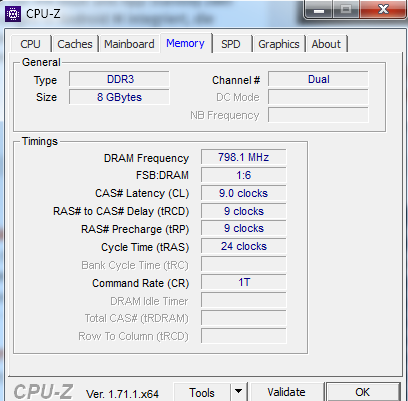Click the version text Ver. 1.71.1.x64
Screen dimensions: 408x401
[122, 394]
